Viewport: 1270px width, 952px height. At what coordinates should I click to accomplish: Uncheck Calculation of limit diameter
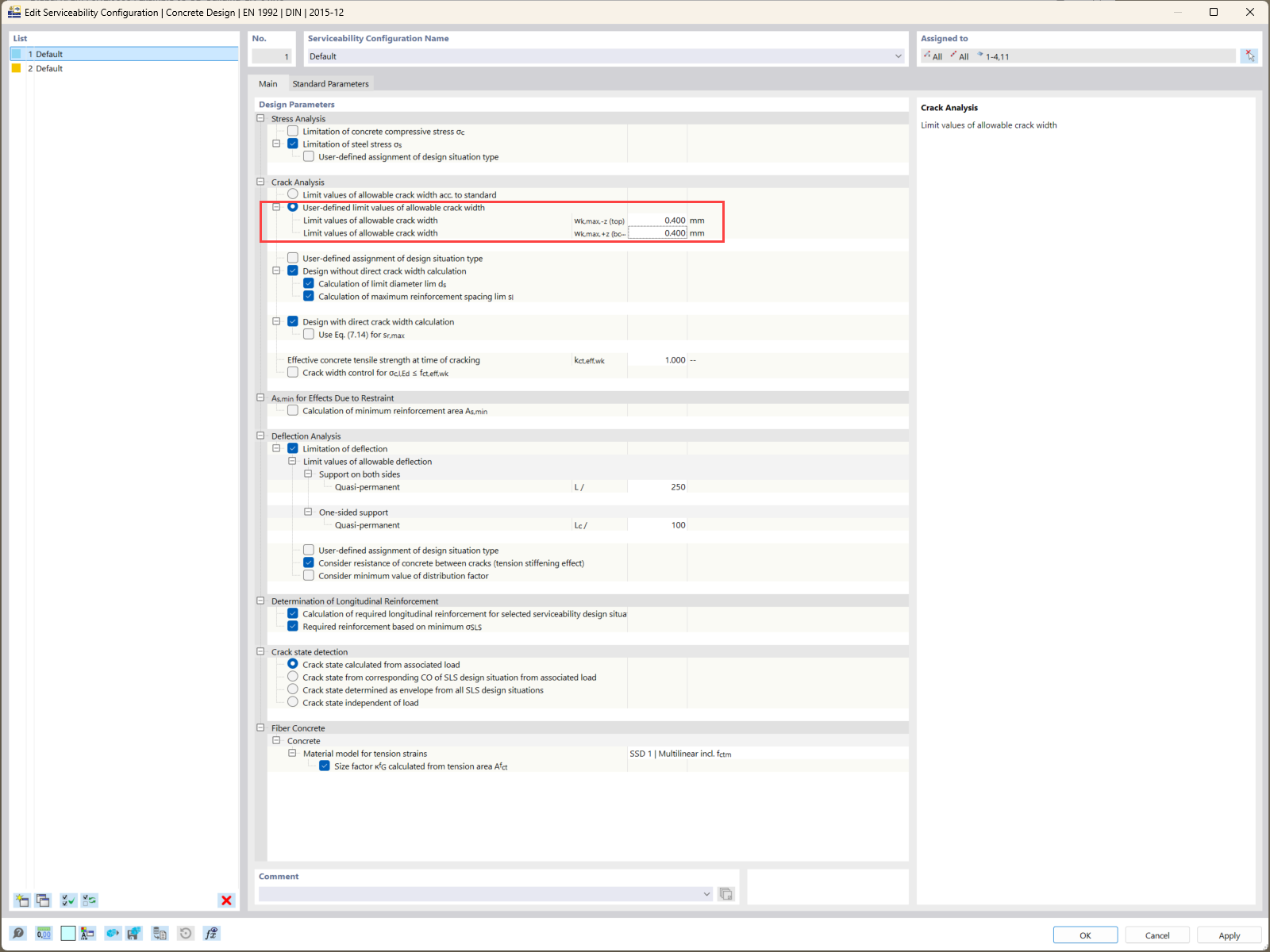pyautogui.click(x=308, y=283)
